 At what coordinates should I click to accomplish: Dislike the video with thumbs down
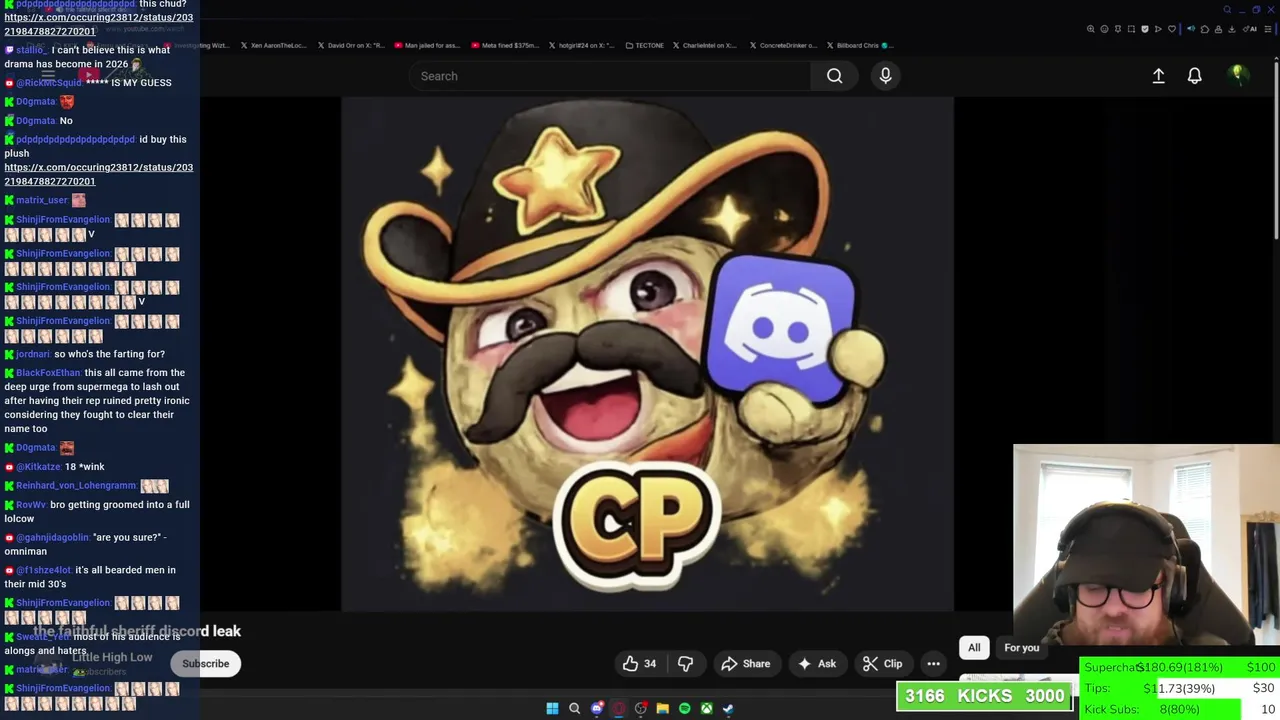tap(685, 664)
